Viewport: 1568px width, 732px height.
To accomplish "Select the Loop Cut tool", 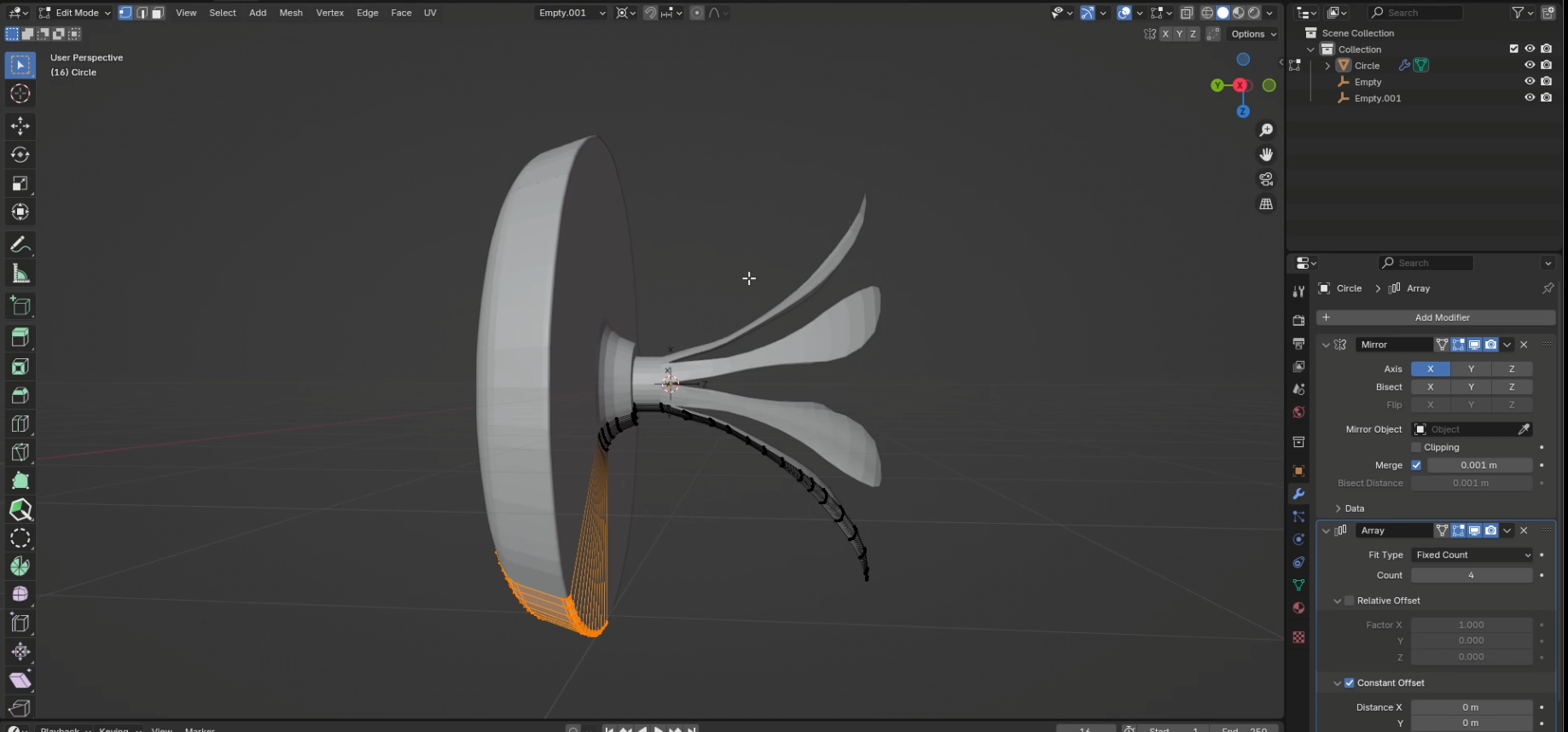I will tap(20, 424).
